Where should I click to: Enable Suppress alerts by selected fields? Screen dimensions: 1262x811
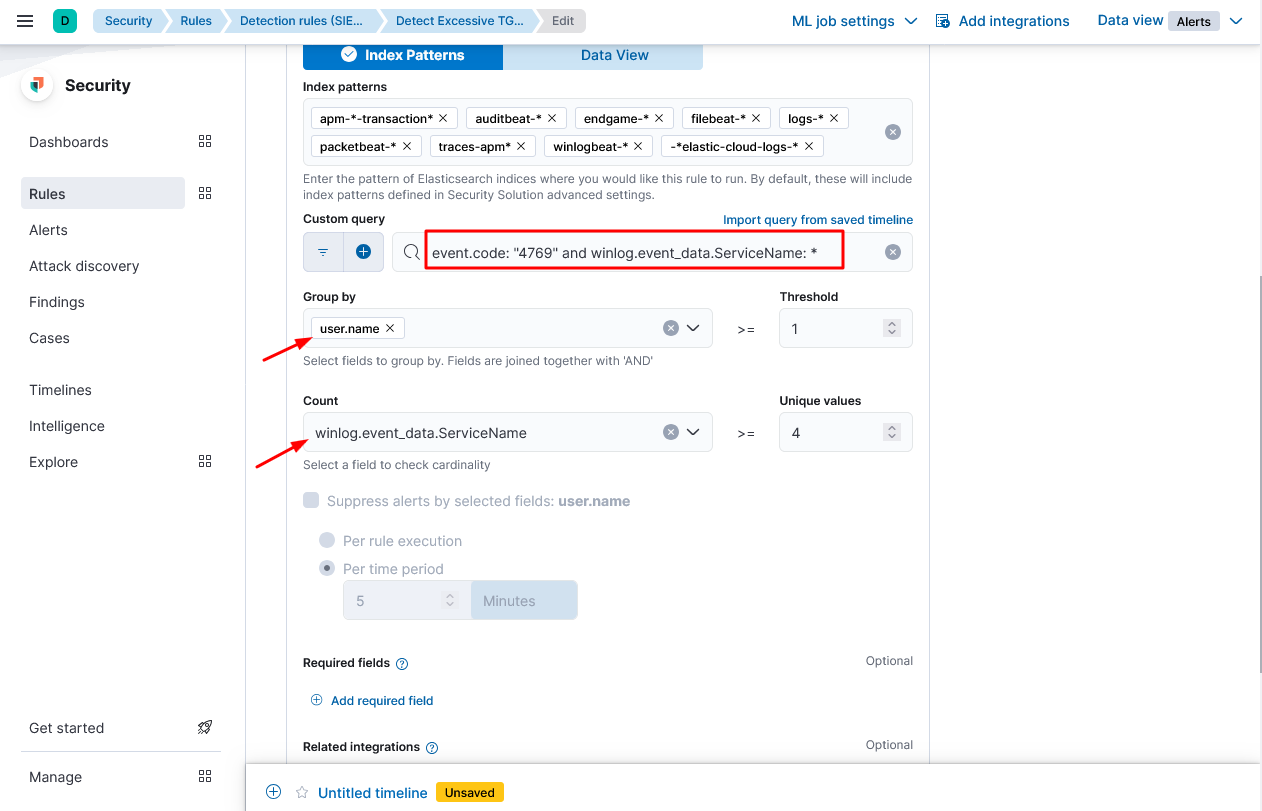click(311, 501)
